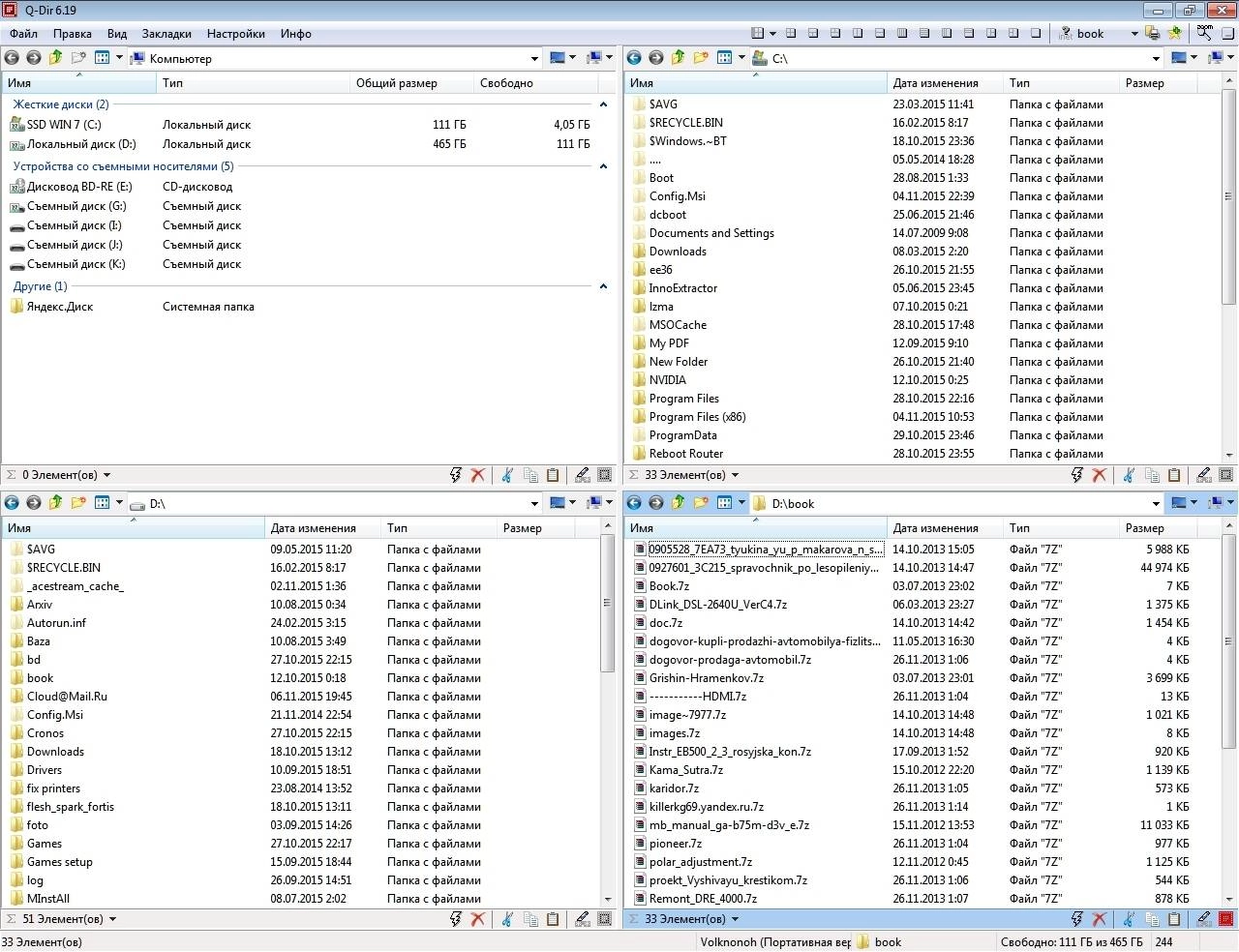Click the C:\ pane vertical scrollbar
This screenshot has height=952, width=1239.
pos(1228,198)
